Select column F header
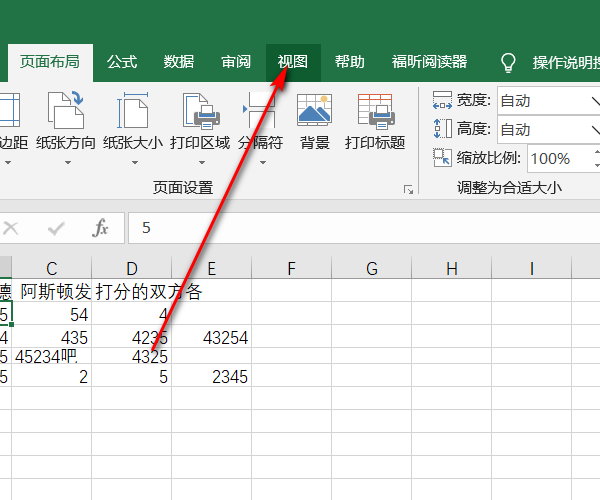Viewport: 600px width, 500px height. tap(292, 268)
